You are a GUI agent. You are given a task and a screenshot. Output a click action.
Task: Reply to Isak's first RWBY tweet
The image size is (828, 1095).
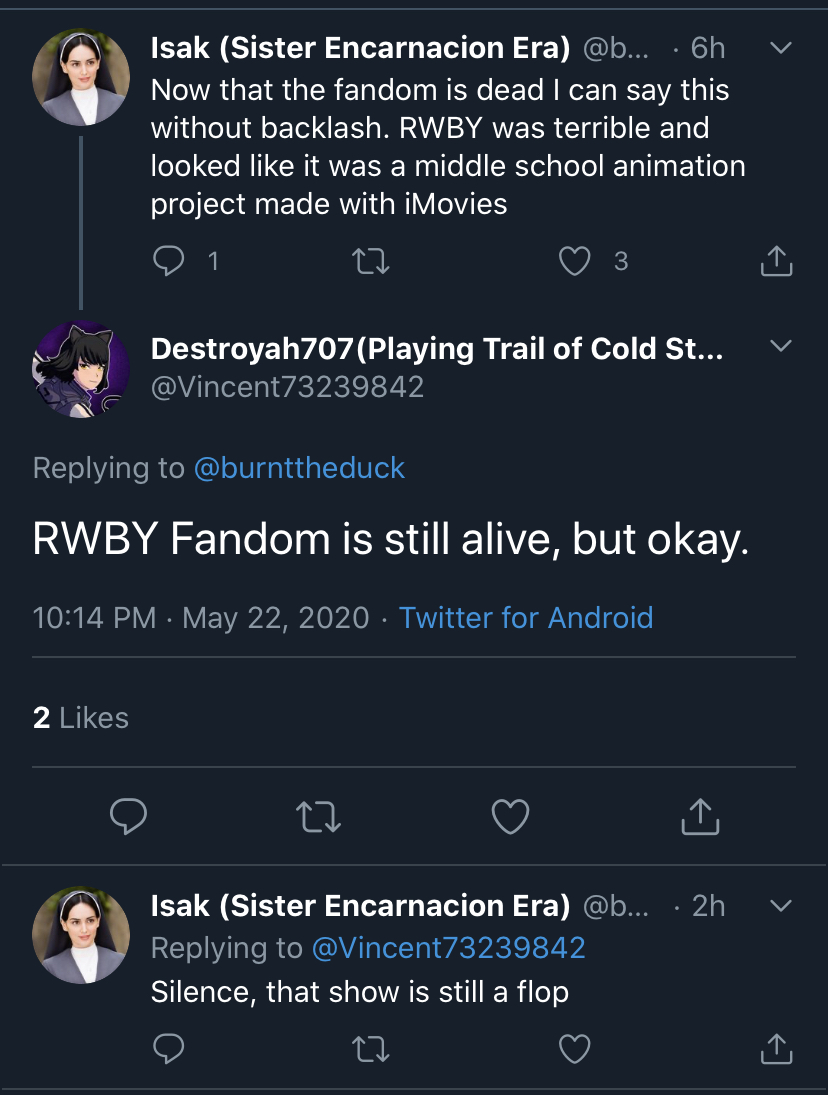click(x=168, y=260)
